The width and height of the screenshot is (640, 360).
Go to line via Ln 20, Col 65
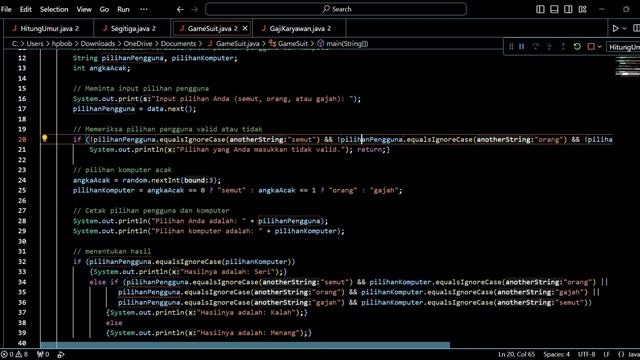pyautogui.click(x=516, y=354)
